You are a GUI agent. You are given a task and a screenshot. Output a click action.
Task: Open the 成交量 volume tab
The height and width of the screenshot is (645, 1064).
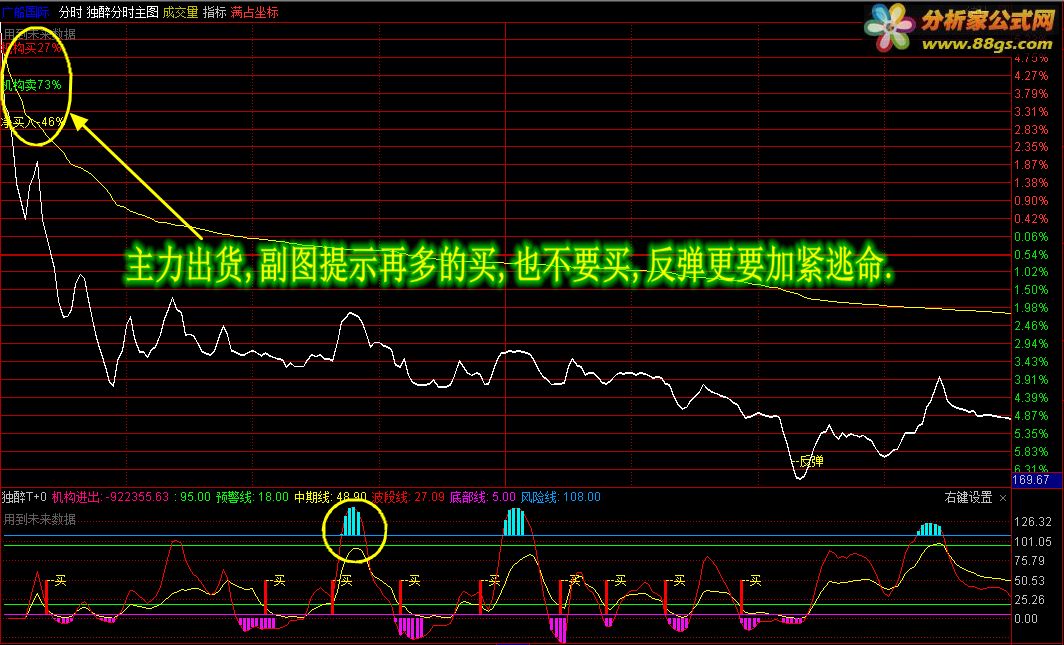[180, 12]
